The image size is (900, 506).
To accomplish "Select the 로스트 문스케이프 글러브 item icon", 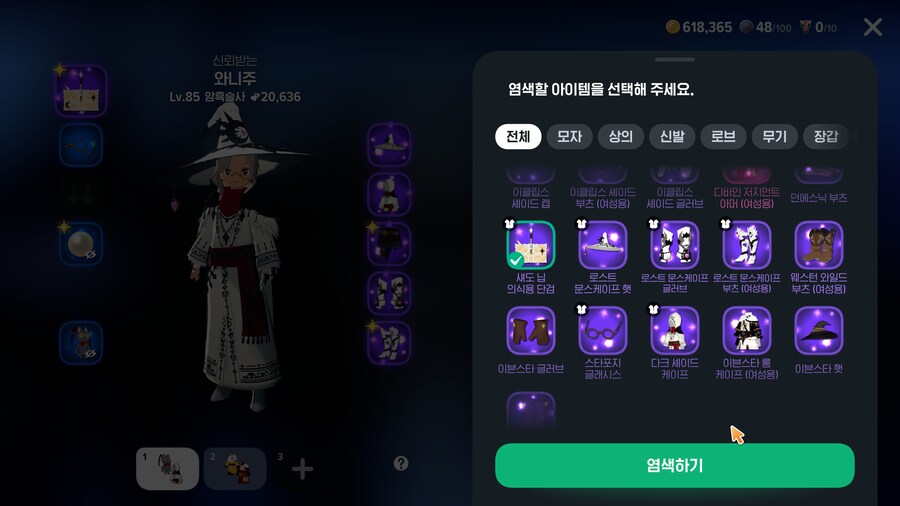I will click(674, 245).
